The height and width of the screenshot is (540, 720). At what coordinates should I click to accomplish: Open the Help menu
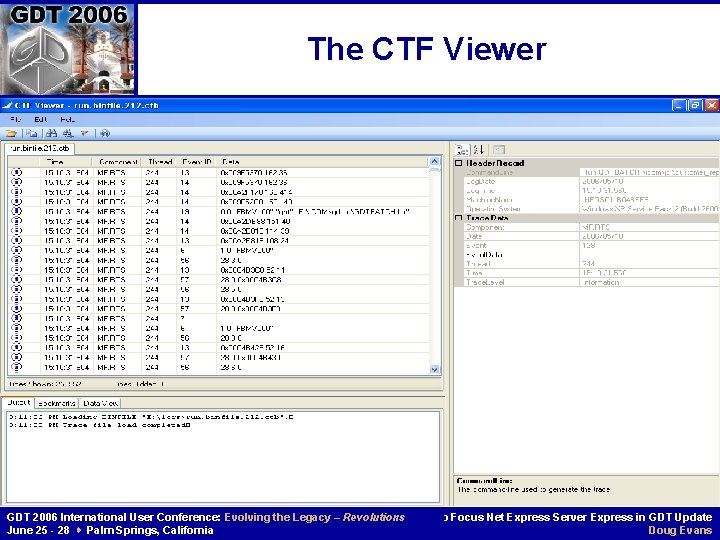coord(68,119)
